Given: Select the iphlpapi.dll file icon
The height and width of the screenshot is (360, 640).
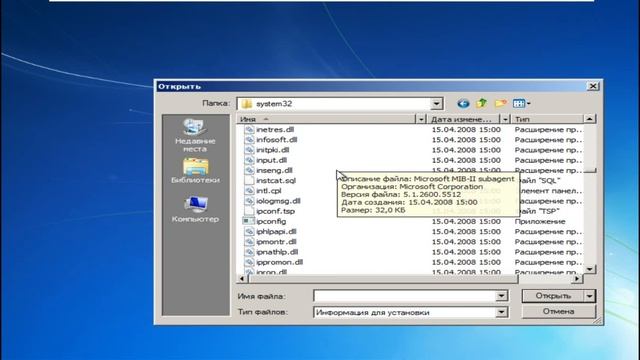Looking at the screenshot, I should pos(249,231).
